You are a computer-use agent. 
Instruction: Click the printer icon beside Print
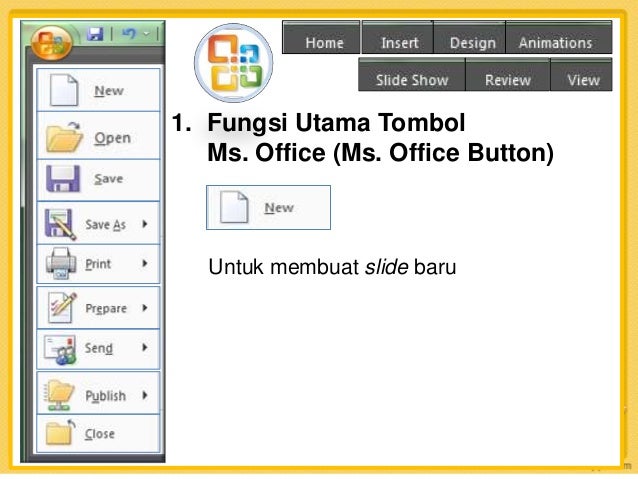tap(61, 264)
